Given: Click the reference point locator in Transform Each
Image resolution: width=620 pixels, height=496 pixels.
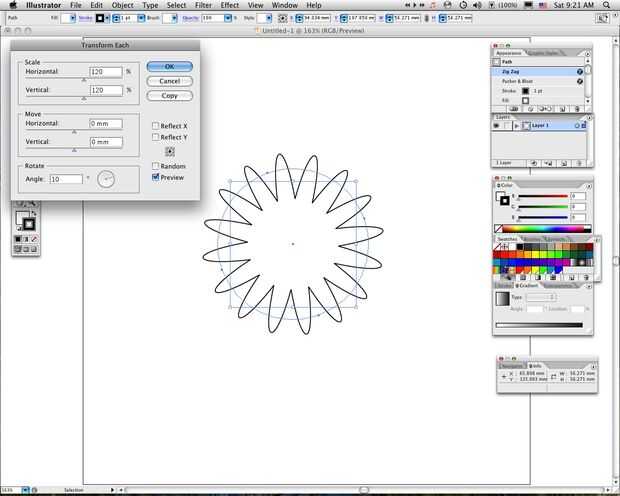Looking at the screenshot, I should coord(170,151).
